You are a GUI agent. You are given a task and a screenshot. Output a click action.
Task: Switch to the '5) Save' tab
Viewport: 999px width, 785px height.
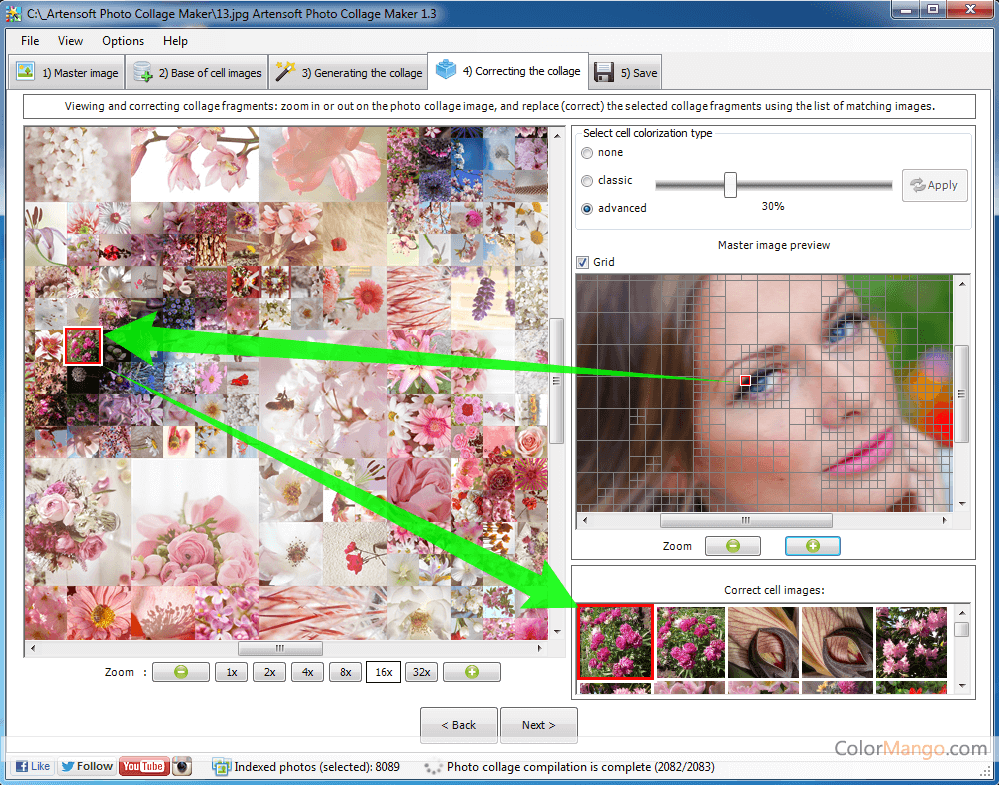[x=626, y=73]
